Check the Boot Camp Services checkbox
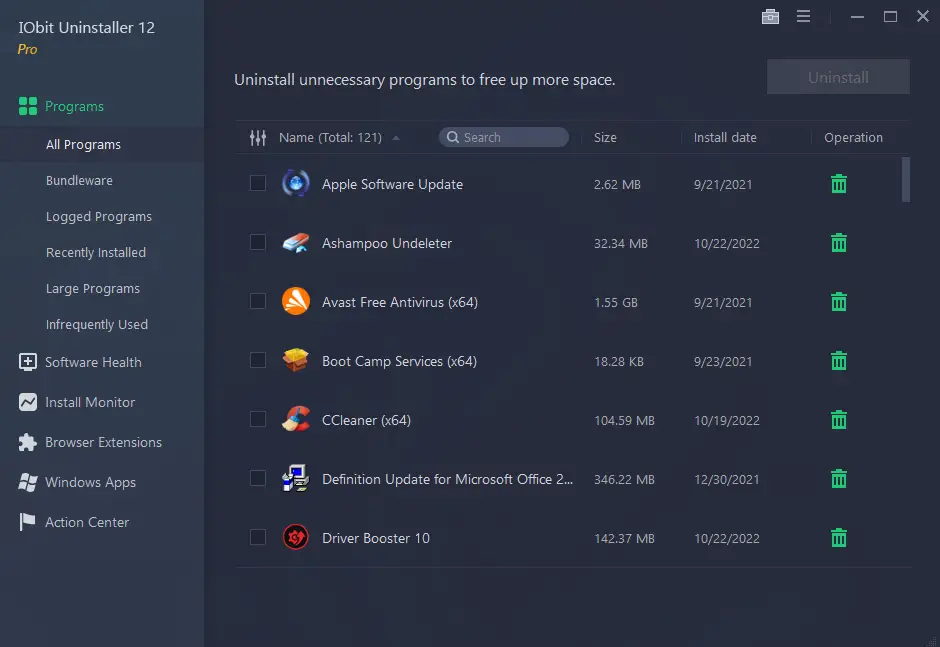Image resolution: width=940 pixels, height=647 pixels. click(258, 360)
